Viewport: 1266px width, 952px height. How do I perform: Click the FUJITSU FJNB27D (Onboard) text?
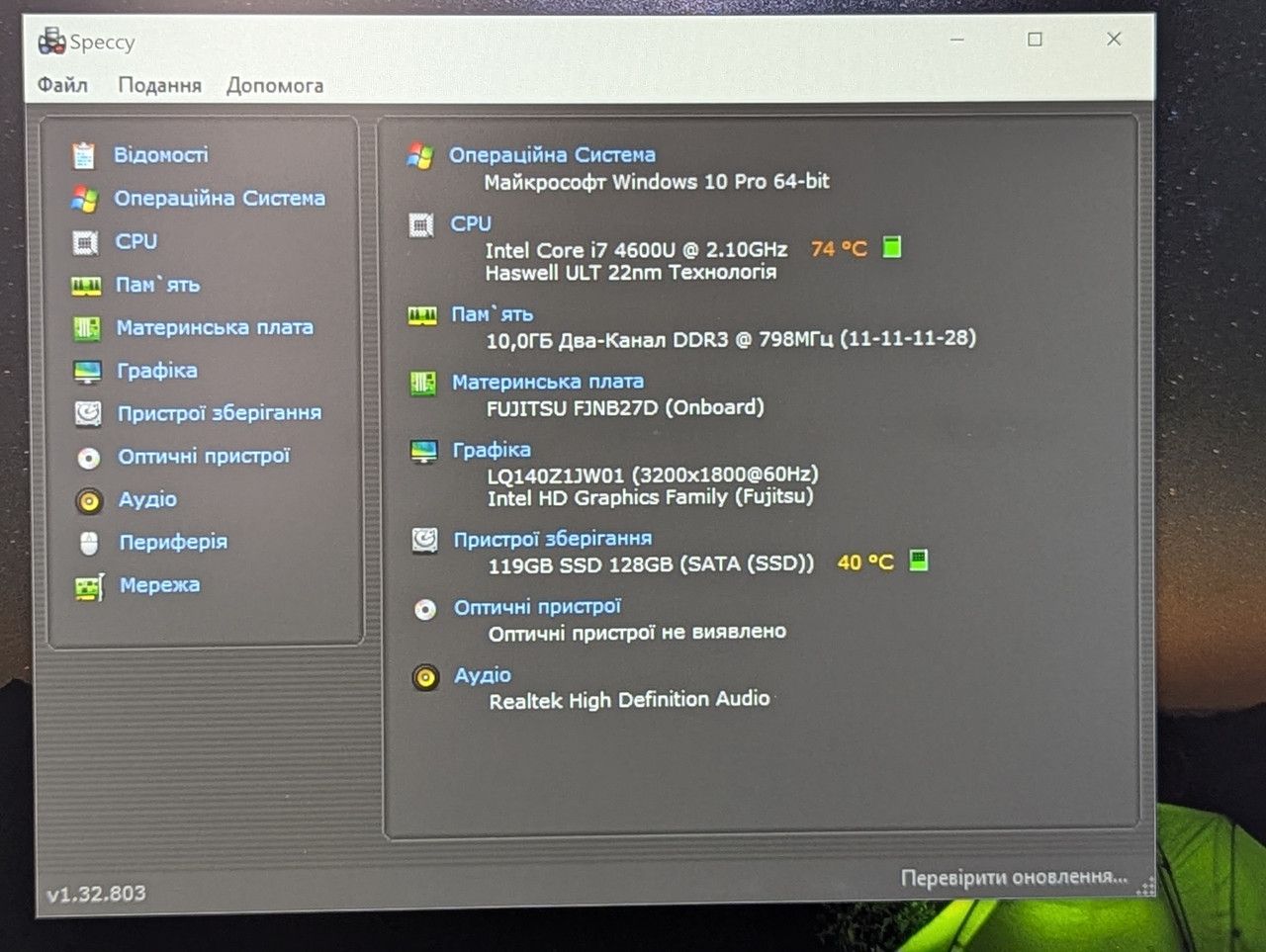click(x=625, y=407)
